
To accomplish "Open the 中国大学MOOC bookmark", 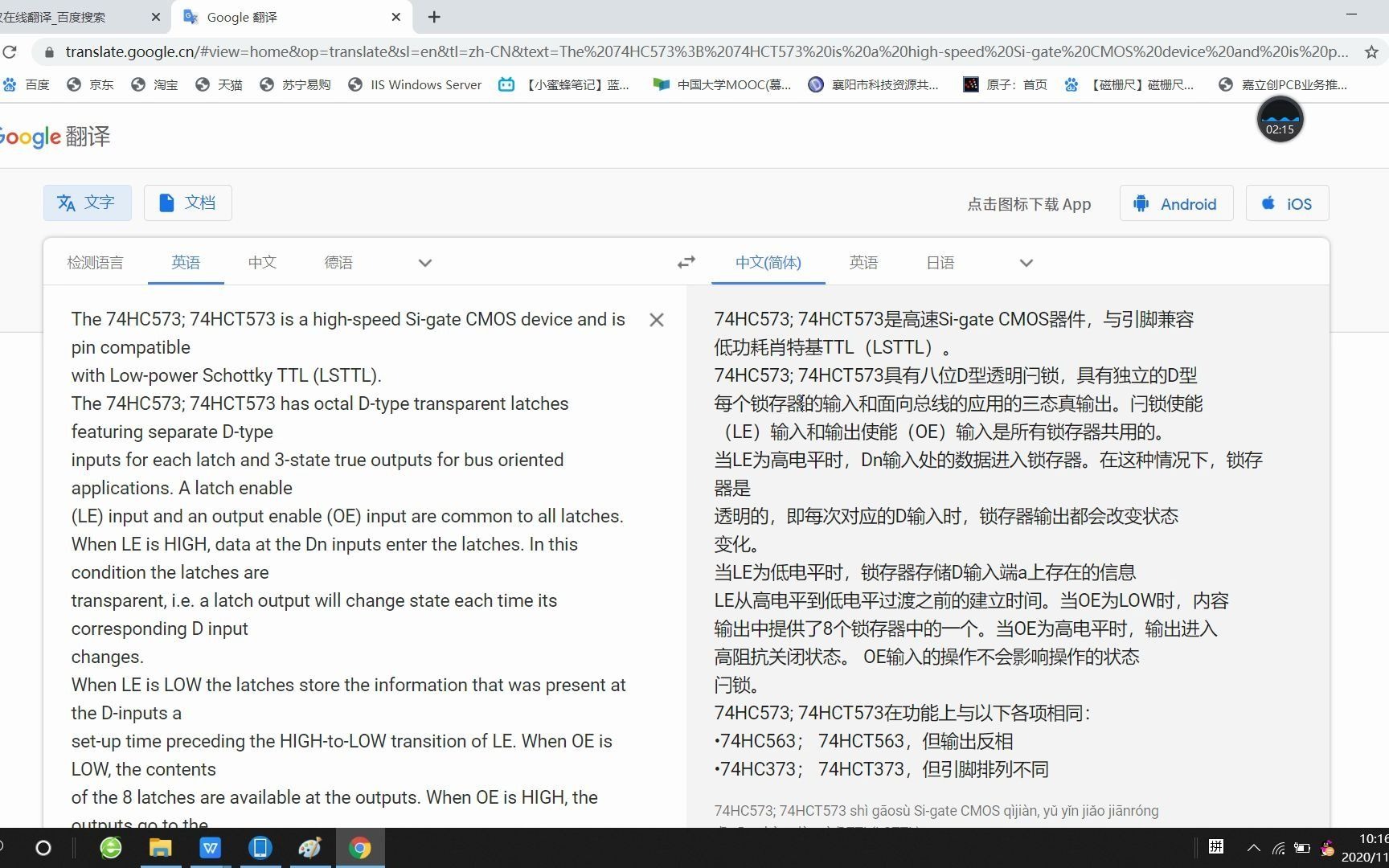I will [x=722, y=84].
